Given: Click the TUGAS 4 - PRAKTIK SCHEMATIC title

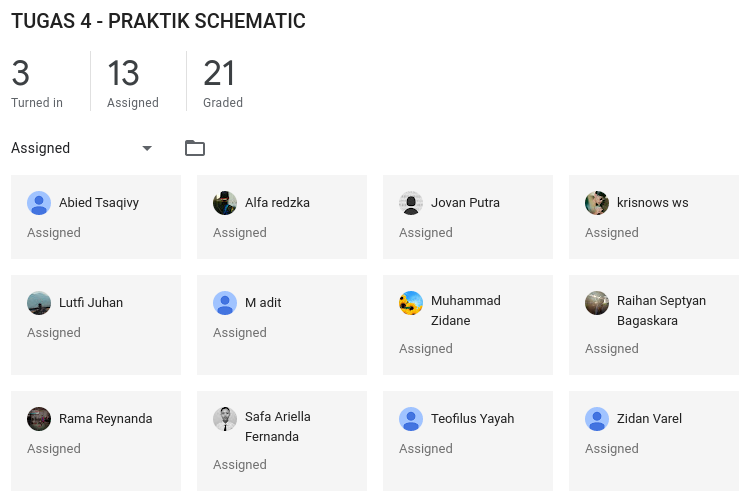Looking at the screenshot, I should pyautogui.click(x=158, y=21).
